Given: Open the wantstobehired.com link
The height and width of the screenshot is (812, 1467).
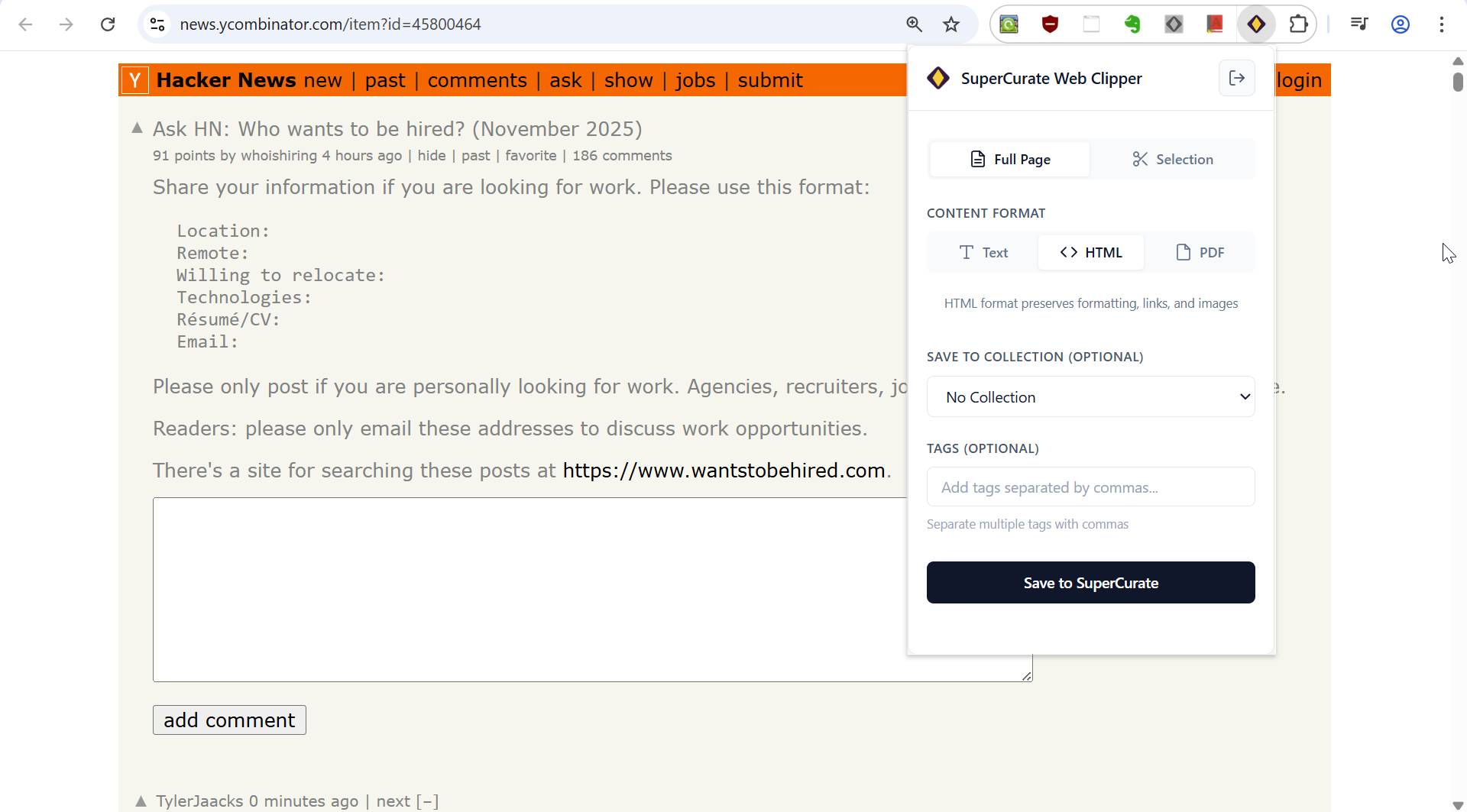Looking at the screenshot, I should point(724,471).
